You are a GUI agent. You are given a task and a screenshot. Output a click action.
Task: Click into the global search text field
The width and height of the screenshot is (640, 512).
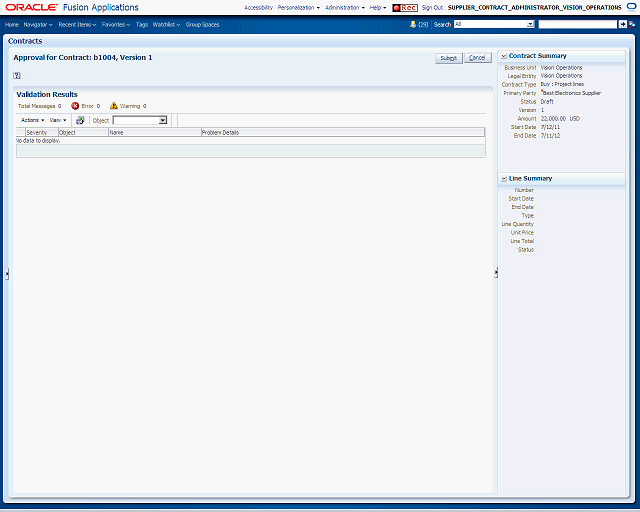coord(578,24)
